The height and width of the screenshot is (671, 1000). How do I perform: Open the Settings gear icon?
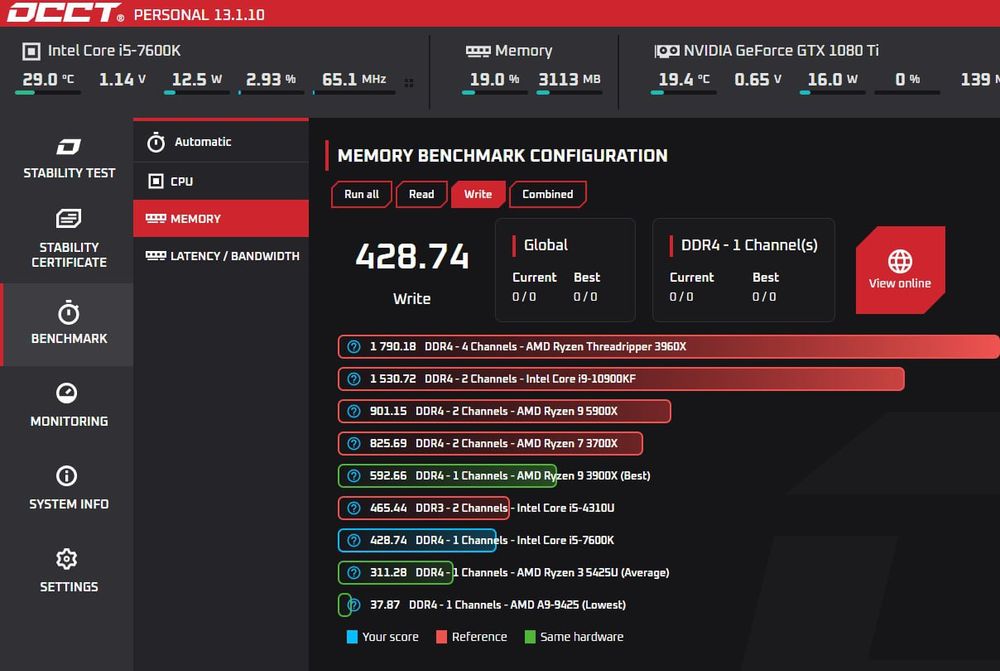67,559
